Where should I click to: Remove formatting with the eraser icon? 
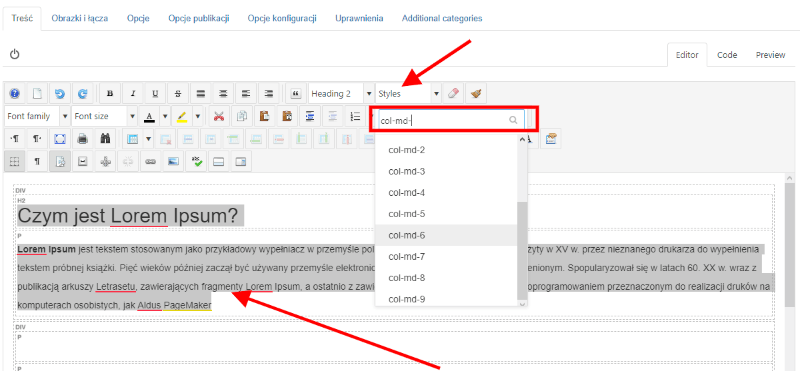(x=453, y=94)
